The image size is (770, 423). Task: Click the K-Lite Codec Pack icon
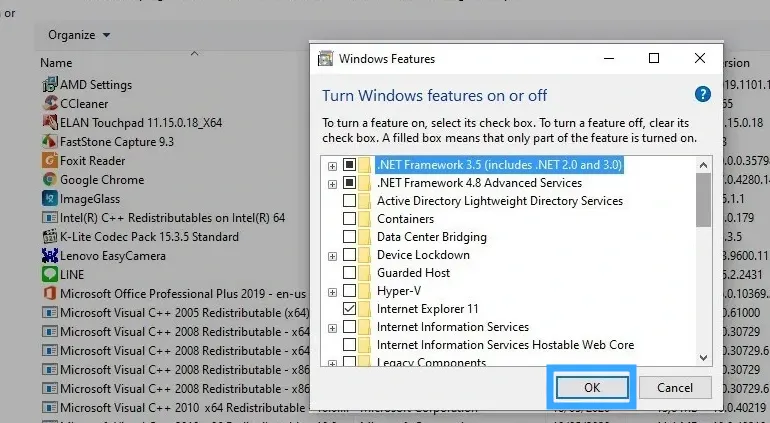click(x=50, y=237)
